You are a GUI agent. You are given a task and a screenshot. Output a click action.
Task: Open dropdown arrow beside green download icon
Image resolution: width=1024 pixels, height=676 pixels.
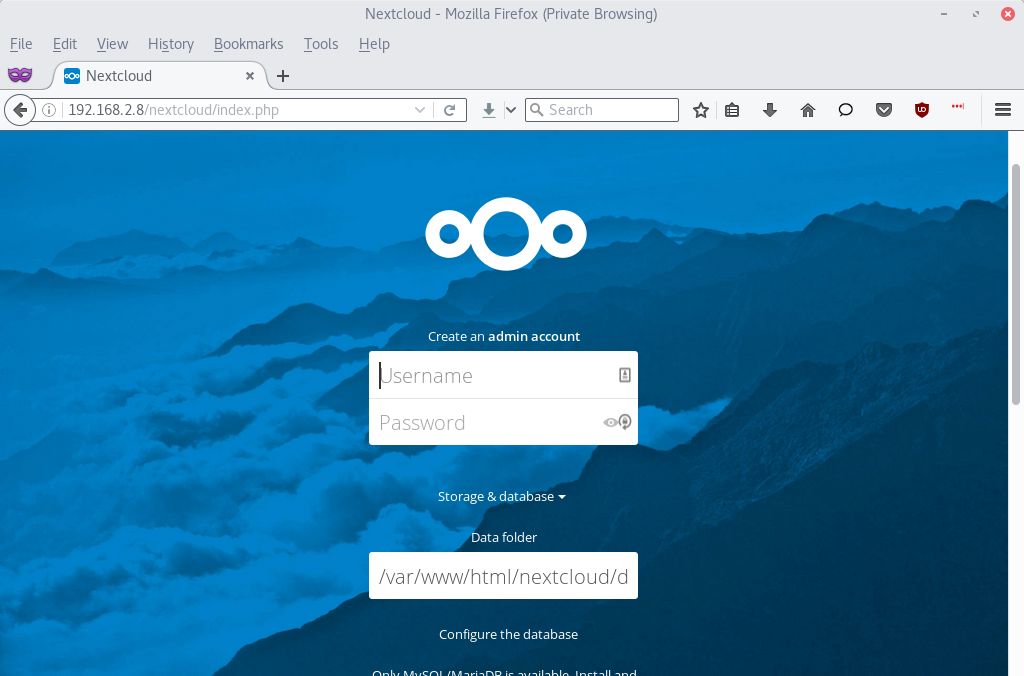coord(511,110)
